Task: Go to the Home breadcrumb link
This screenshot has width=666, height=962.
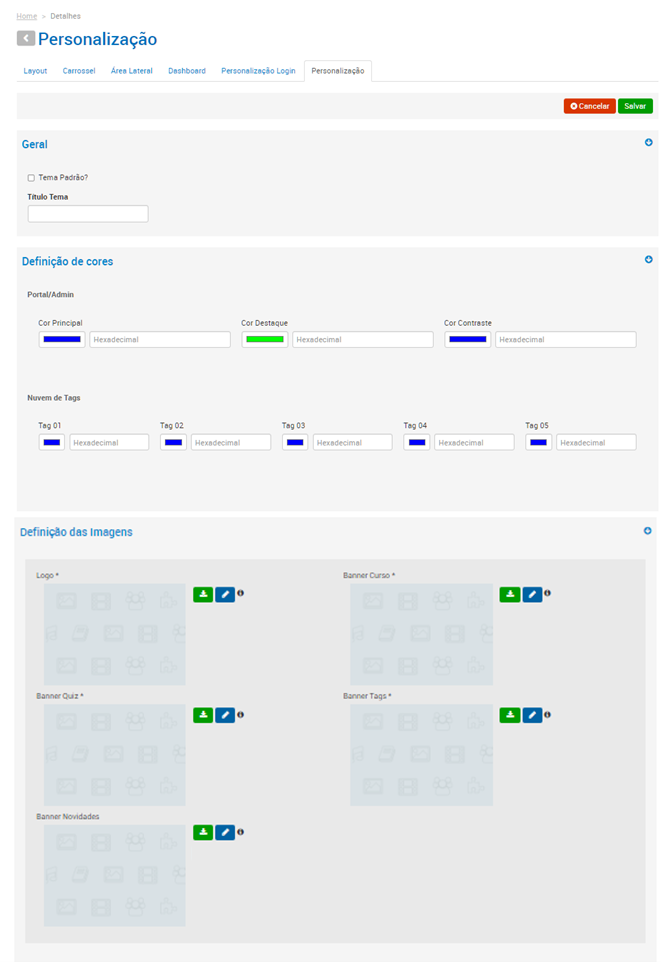Action: [x=27, y=16]
